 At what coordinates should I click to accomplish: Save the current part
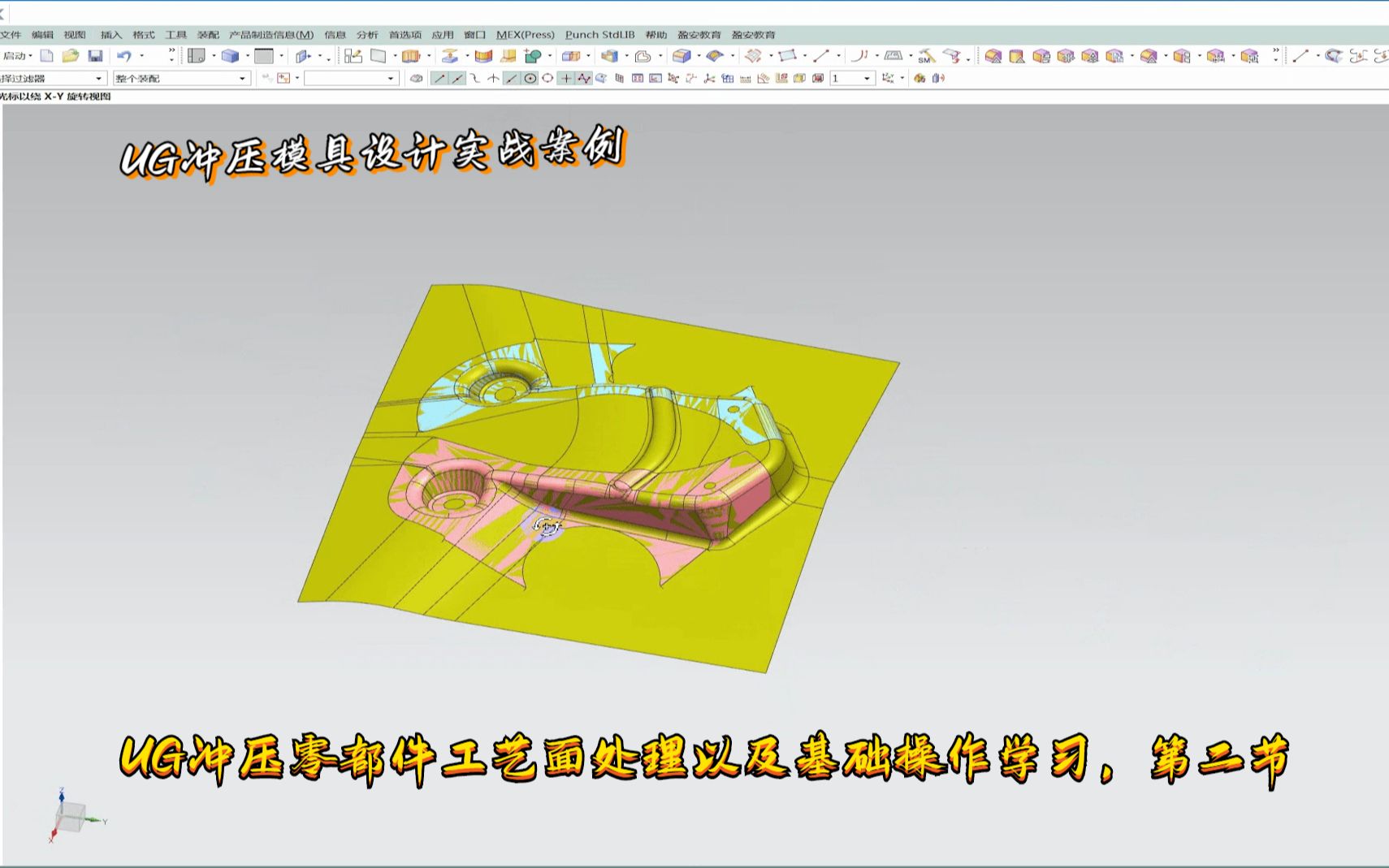point(95,55)
